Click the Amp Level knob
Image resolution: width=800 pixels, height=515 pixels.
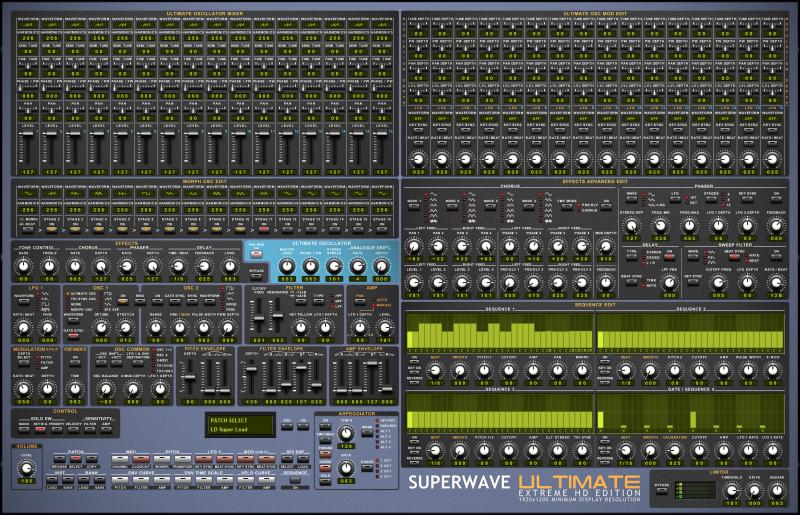(x=385, y=328)
